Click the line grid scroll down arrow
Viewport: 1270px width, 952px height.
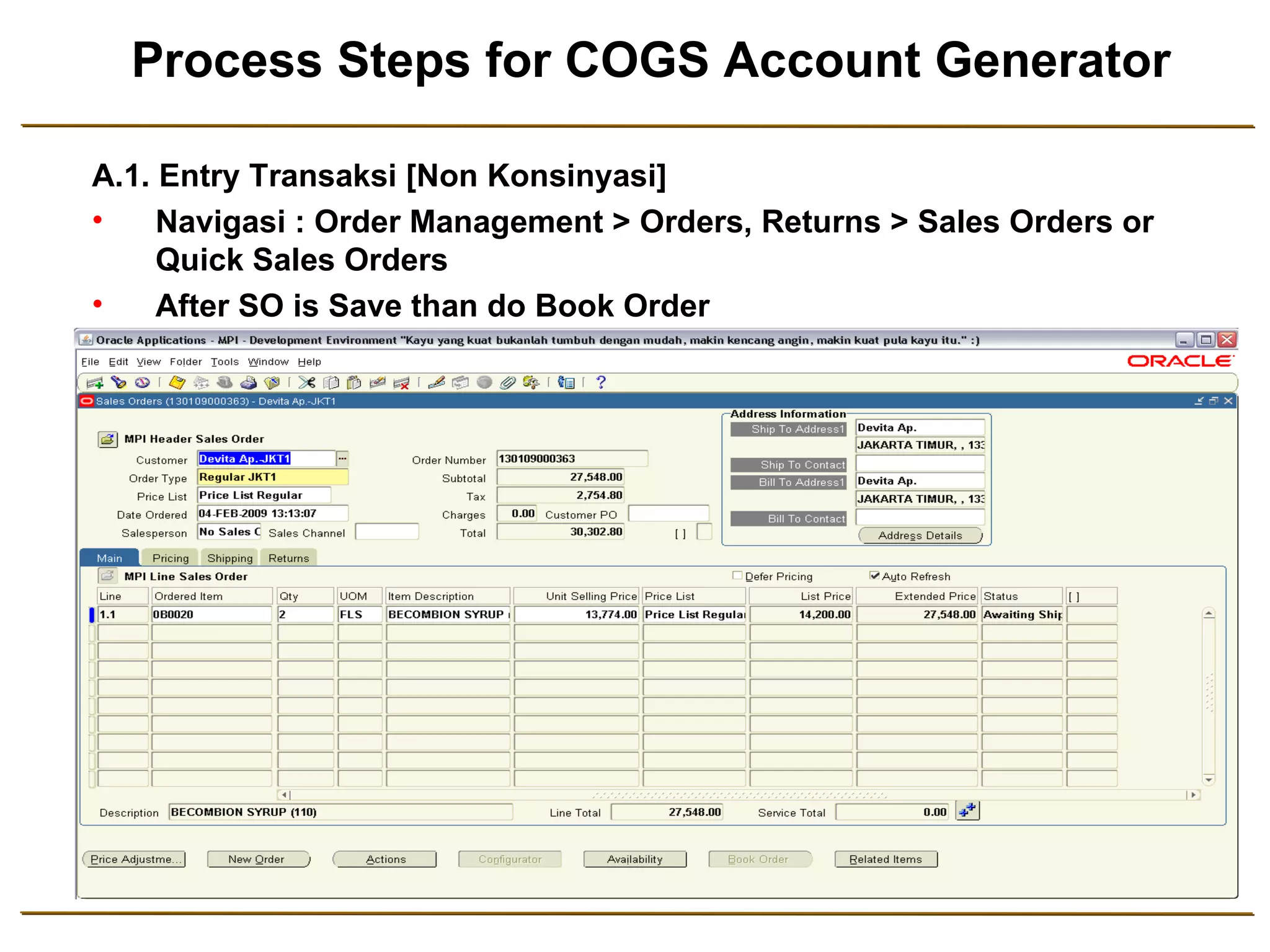coord(1209,779)
